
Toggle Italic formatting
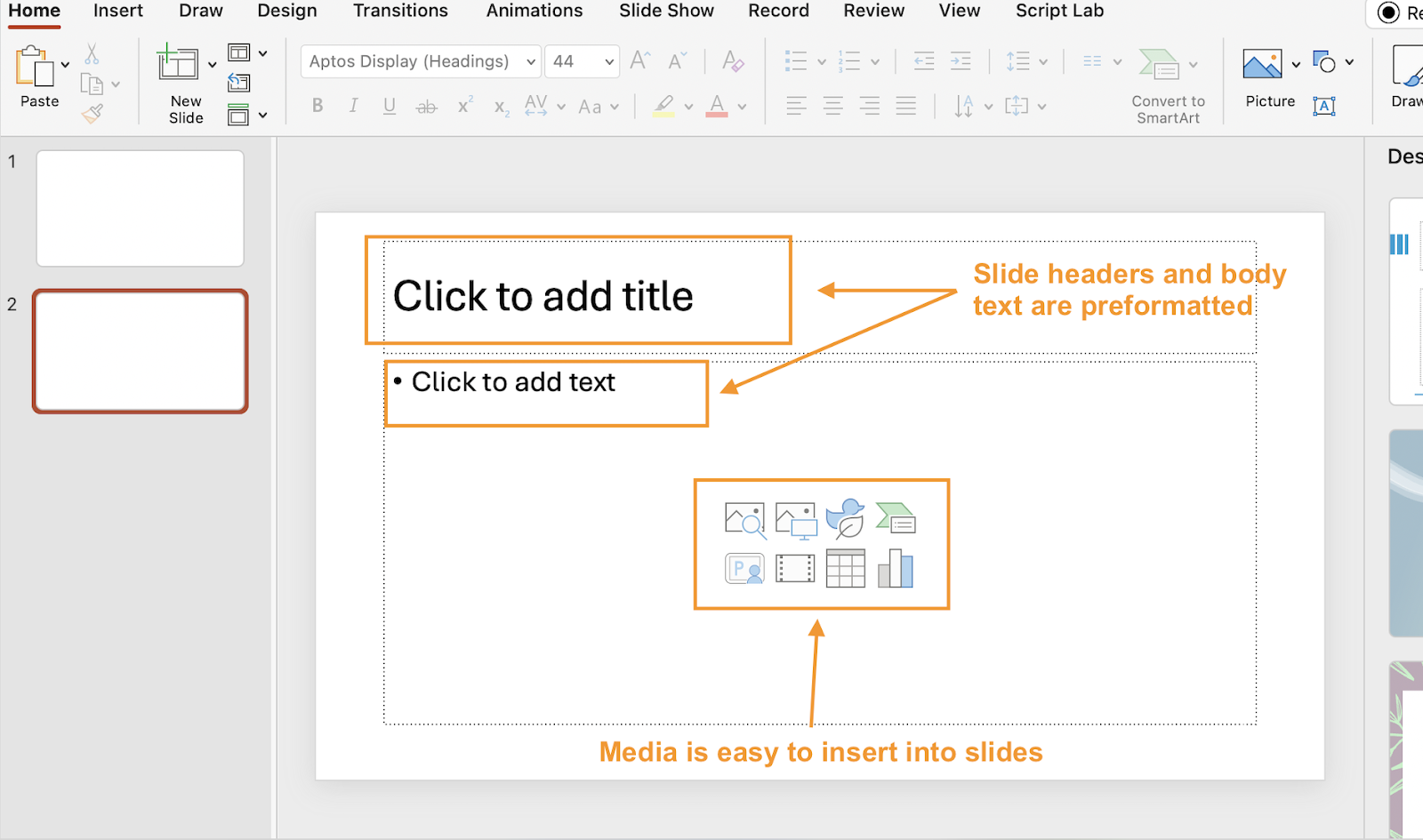pos(353,106)
